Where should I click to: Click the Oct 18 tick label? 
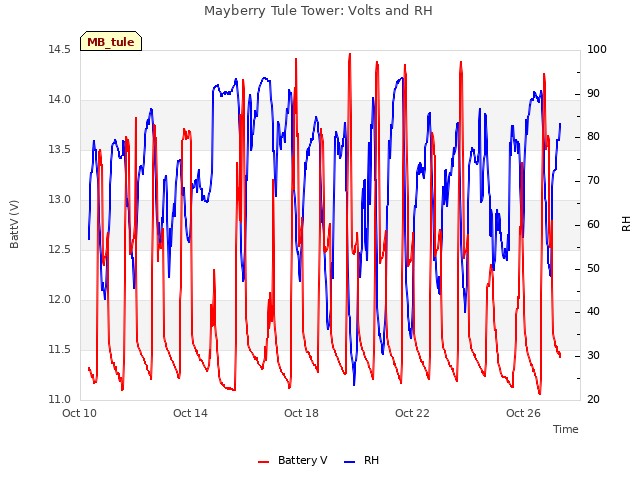(301, 413)
